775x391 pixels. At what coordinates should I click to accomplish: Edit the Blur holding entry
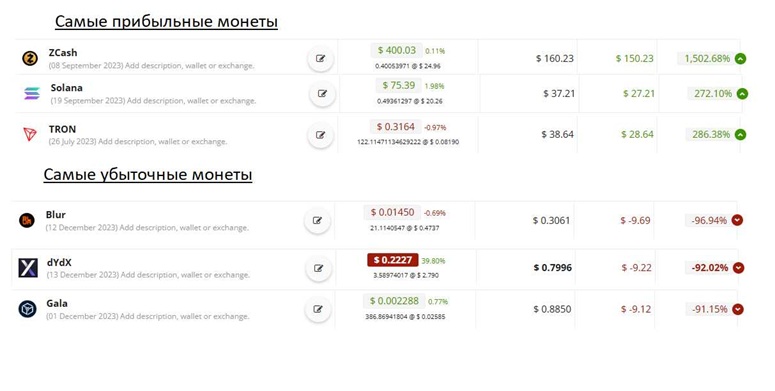click(317, 221)
